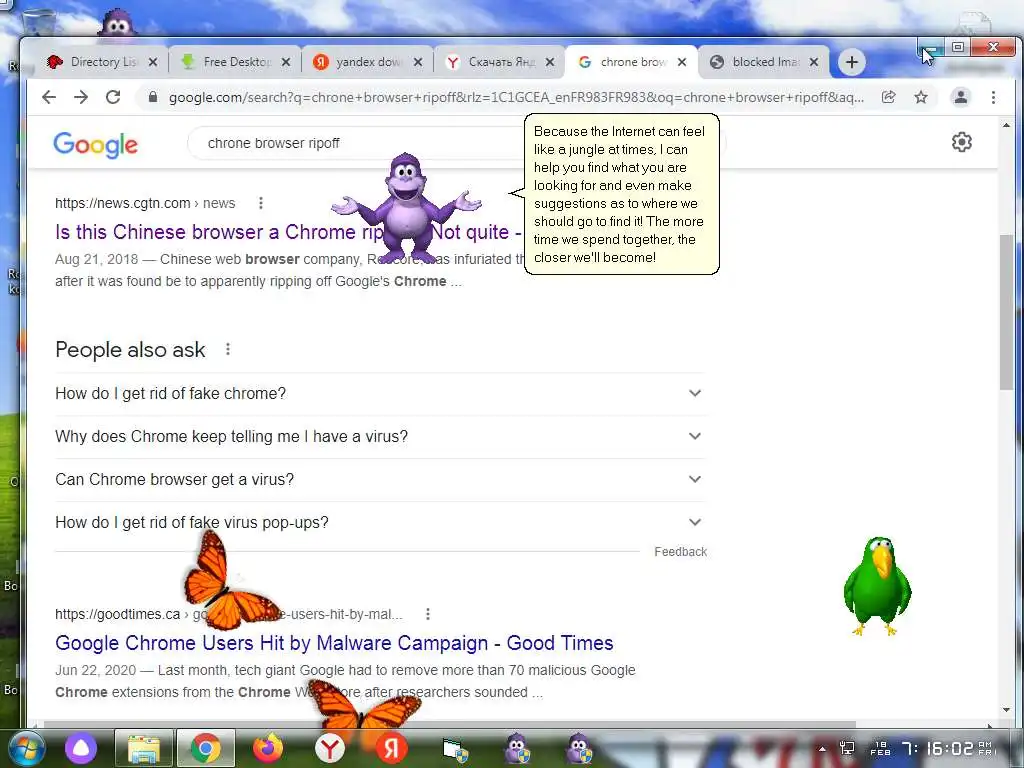Click the green parrot agent character
Screen dimensions: 1024x768
point(877,586)
